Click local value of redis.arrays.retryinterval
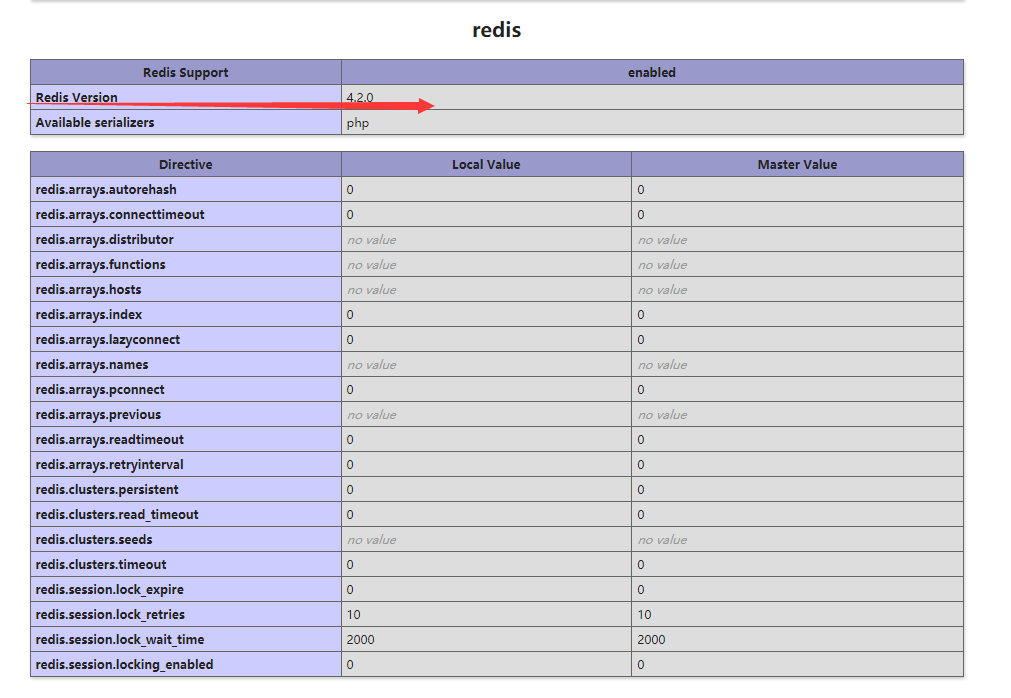This screenshot has width=1011, height=698. pyautogui.click(x=350, y=465)
